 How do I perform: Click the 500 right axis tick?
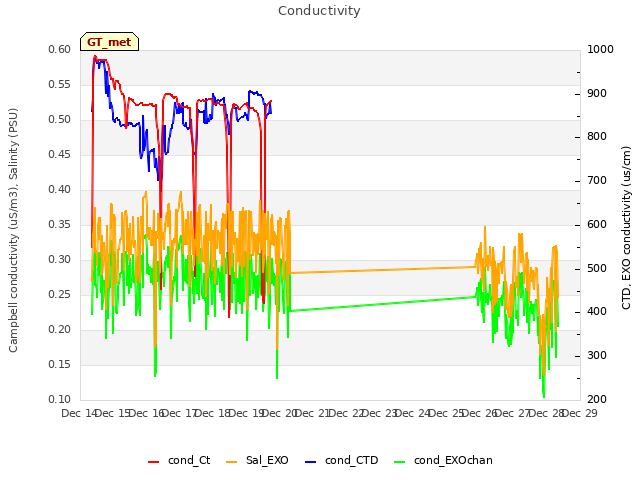point(597,269)
